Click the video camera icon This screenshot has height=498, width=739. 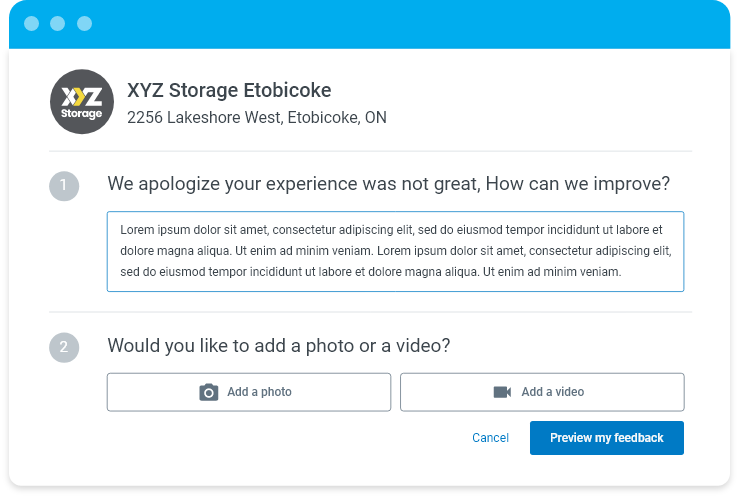tap(502, 392)
